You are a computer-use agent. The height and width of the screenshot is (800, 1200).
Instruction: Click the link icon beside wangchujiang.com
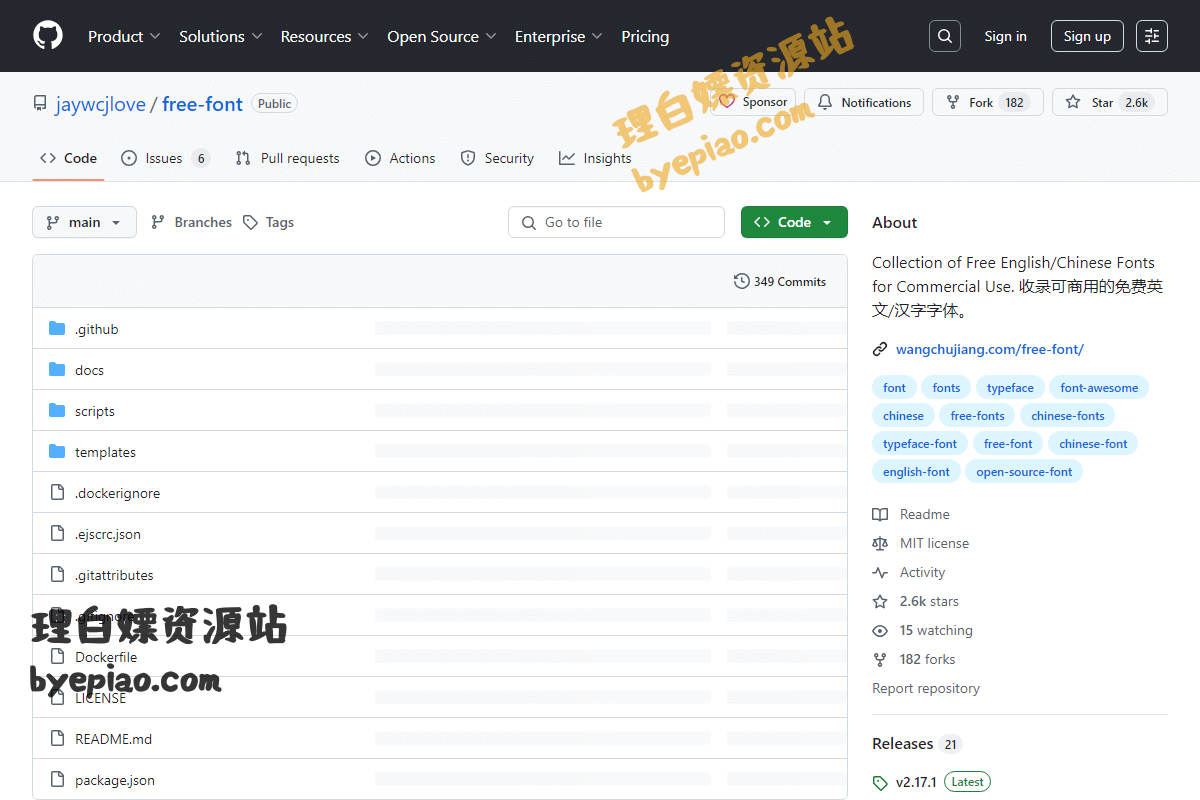(x=880, y=349)
